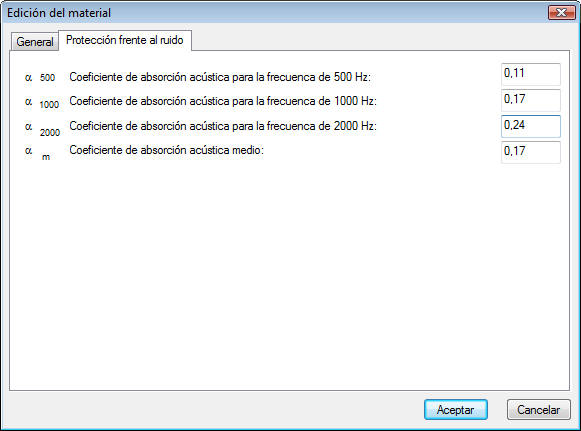Click the Edición del material title bar
581x431 pixels.
click(274, 13)
